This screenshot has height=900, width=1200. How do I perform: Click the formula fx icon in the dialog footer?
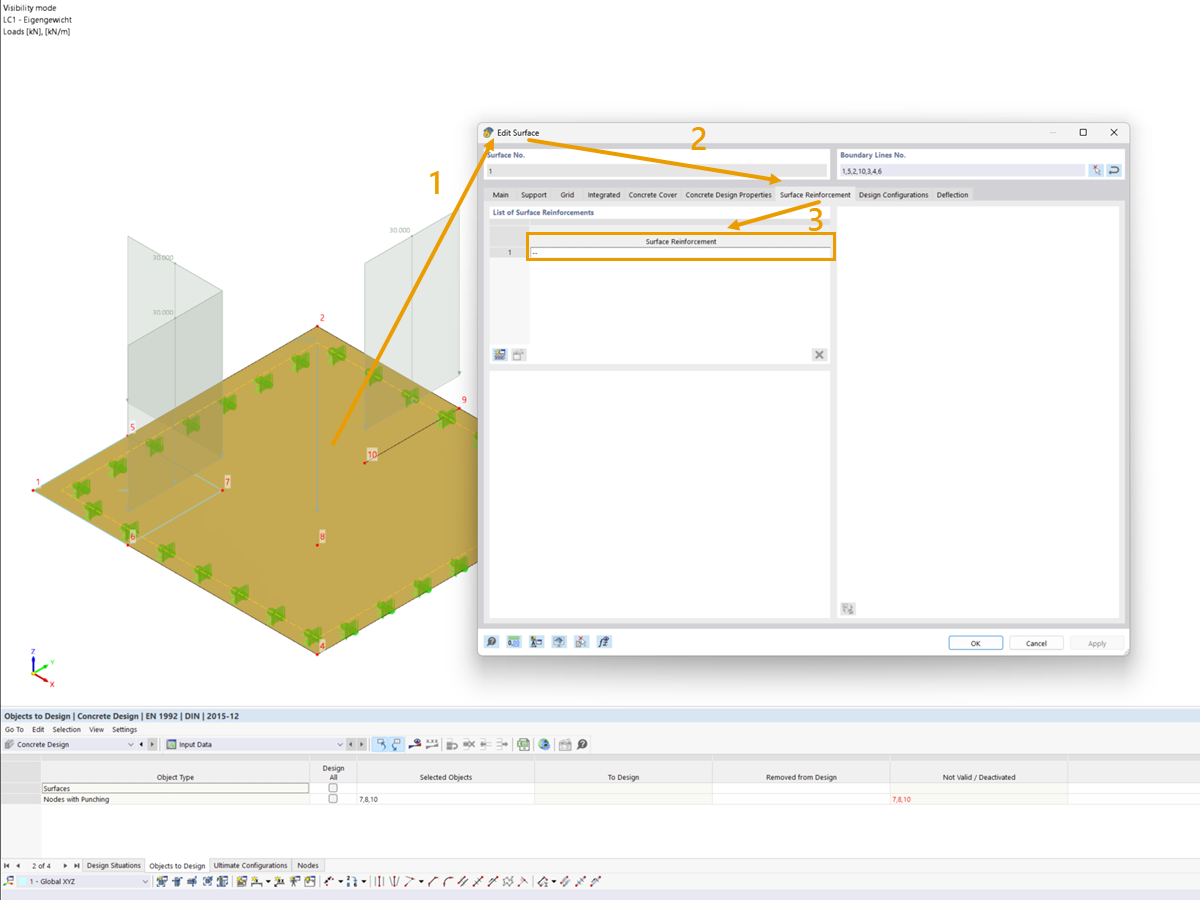point(604,642)
